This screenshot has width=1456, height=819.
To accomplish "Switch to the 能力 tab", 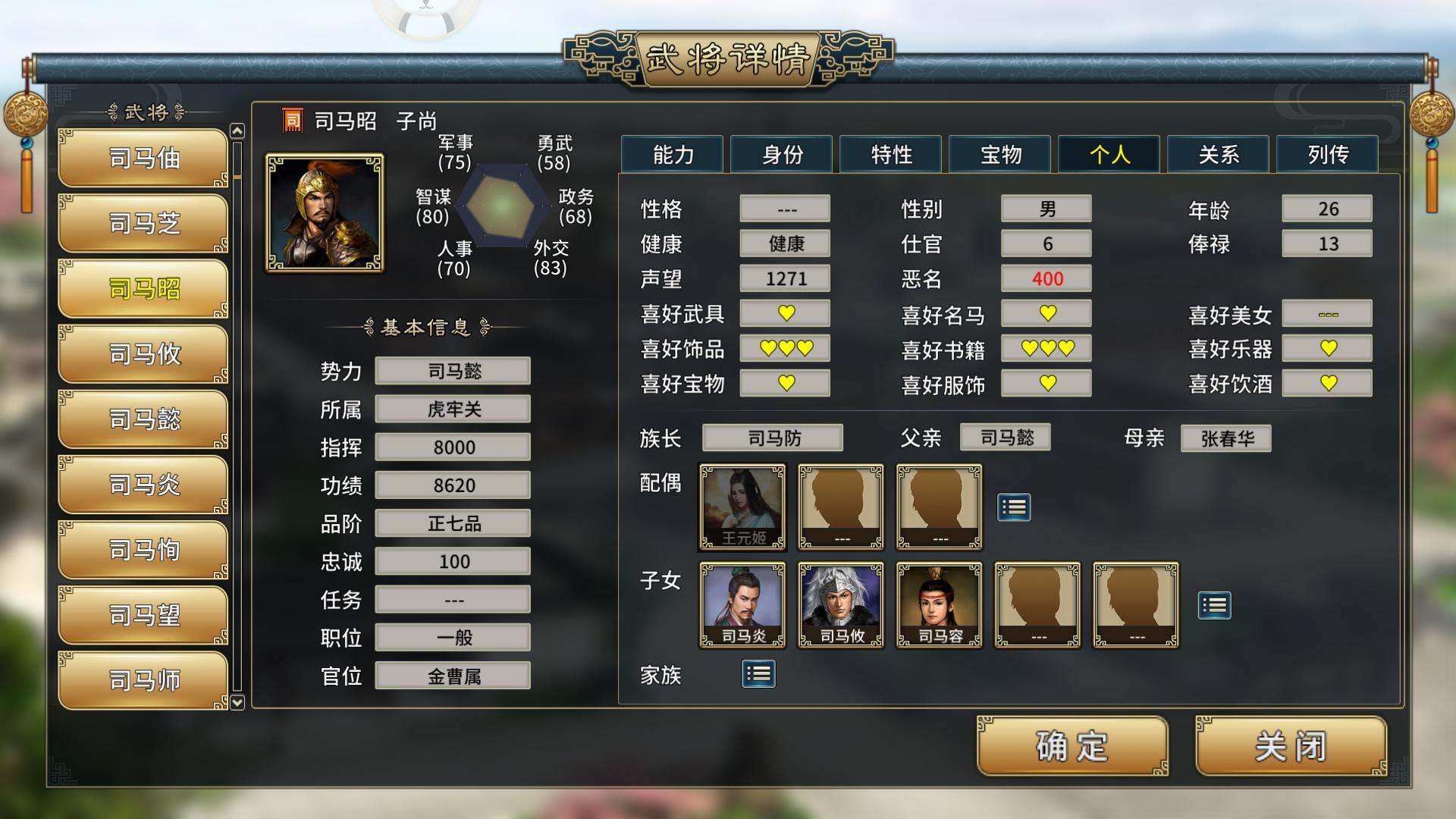I will pyautogui.click(x=673, y=155).
